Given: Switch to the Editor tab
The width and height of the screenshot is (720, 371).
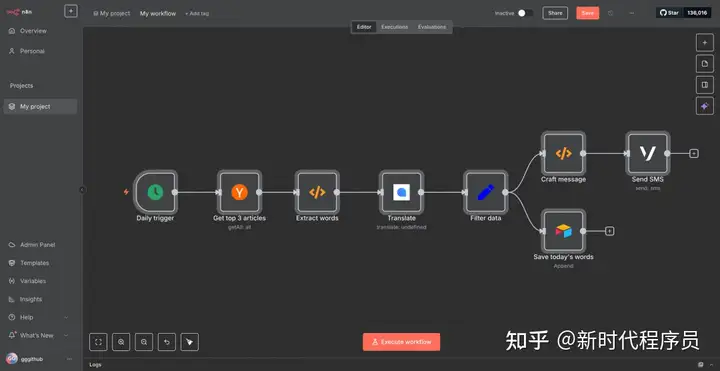Looking at the screenshot, I should coord(364,27).
